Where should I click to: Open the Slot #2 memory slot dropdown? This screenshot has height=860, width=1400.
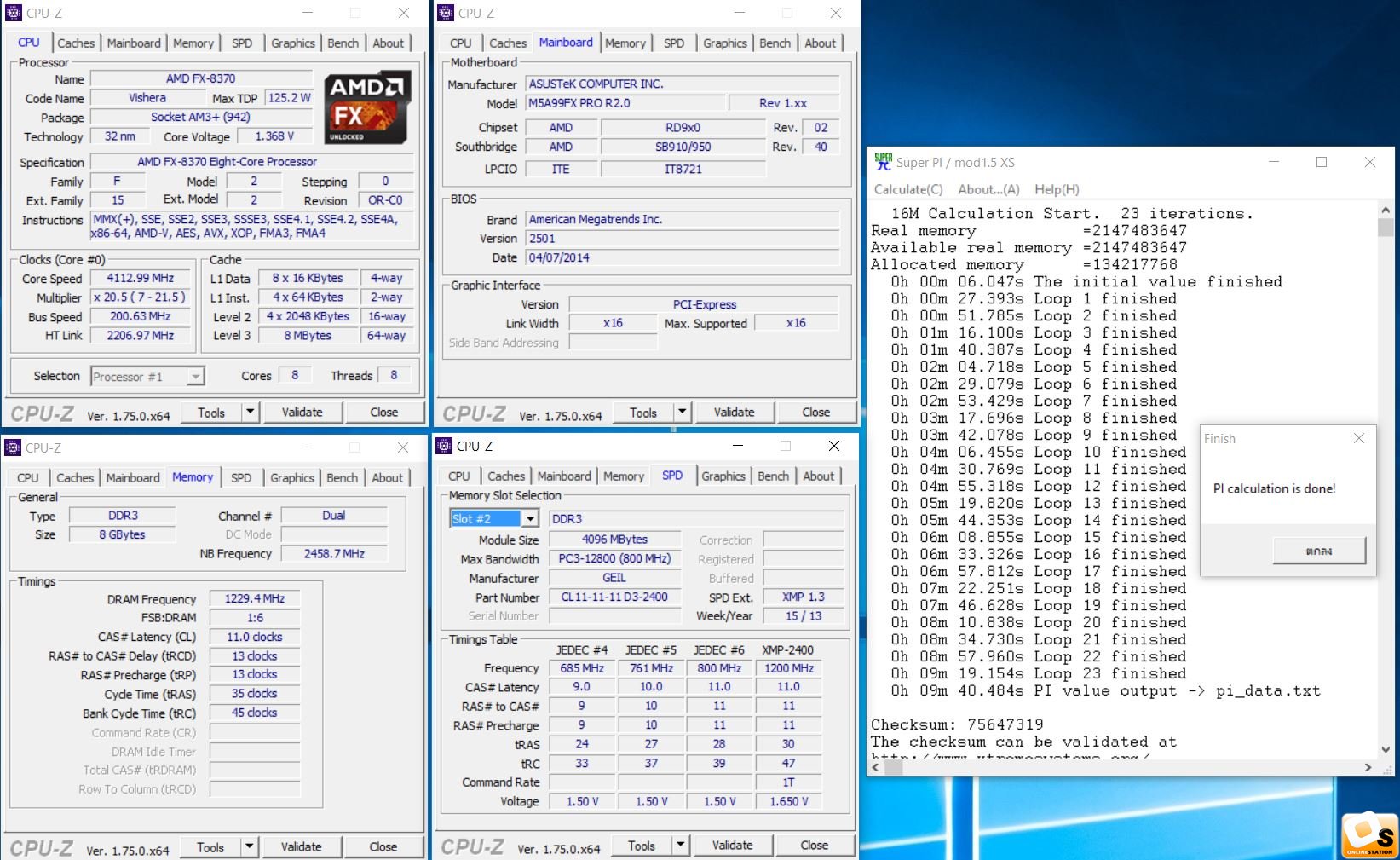[530, 518]
